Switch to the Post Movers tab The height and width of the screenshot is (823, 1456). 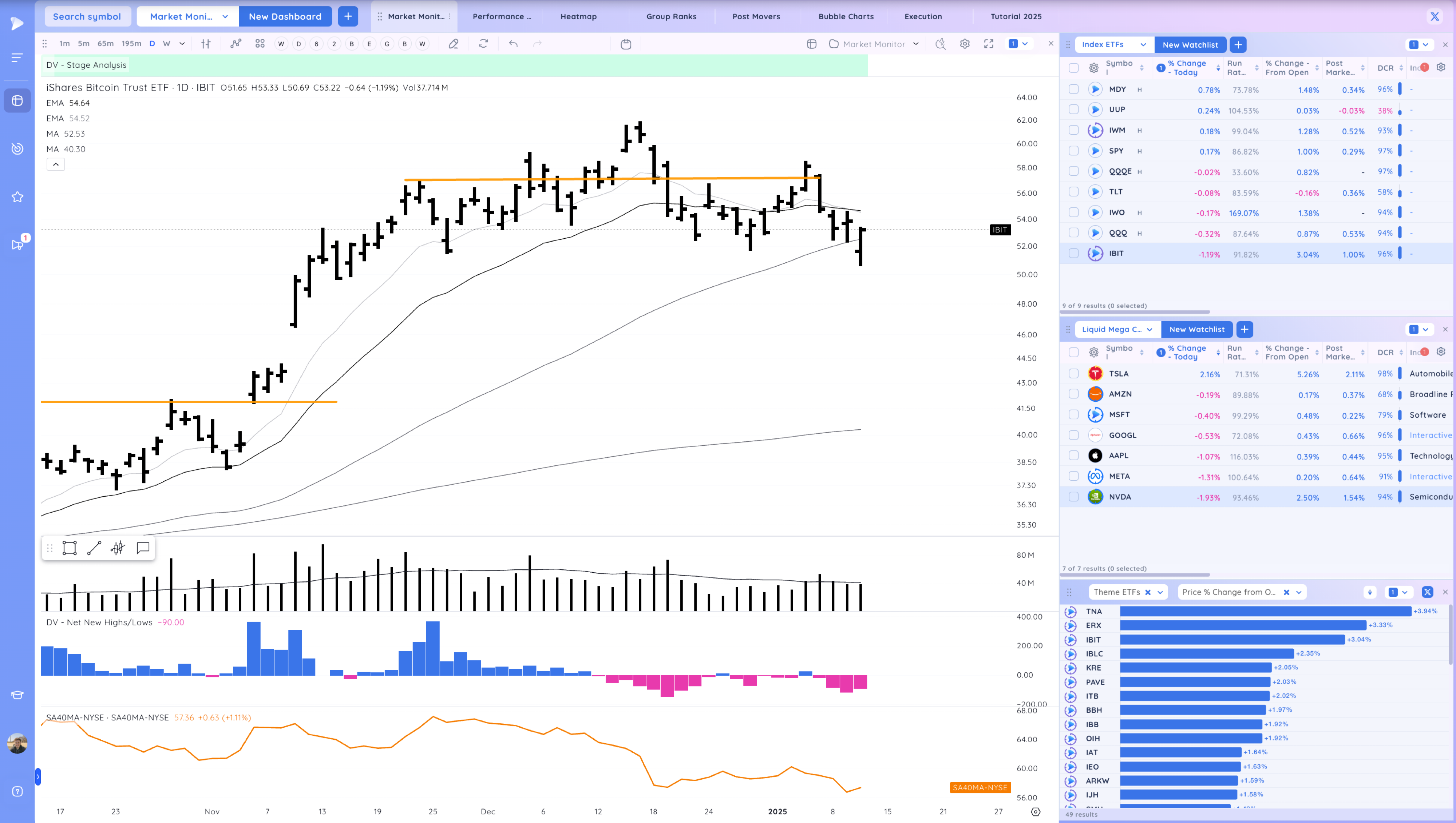pyautogui.click(x=756, y=16)
